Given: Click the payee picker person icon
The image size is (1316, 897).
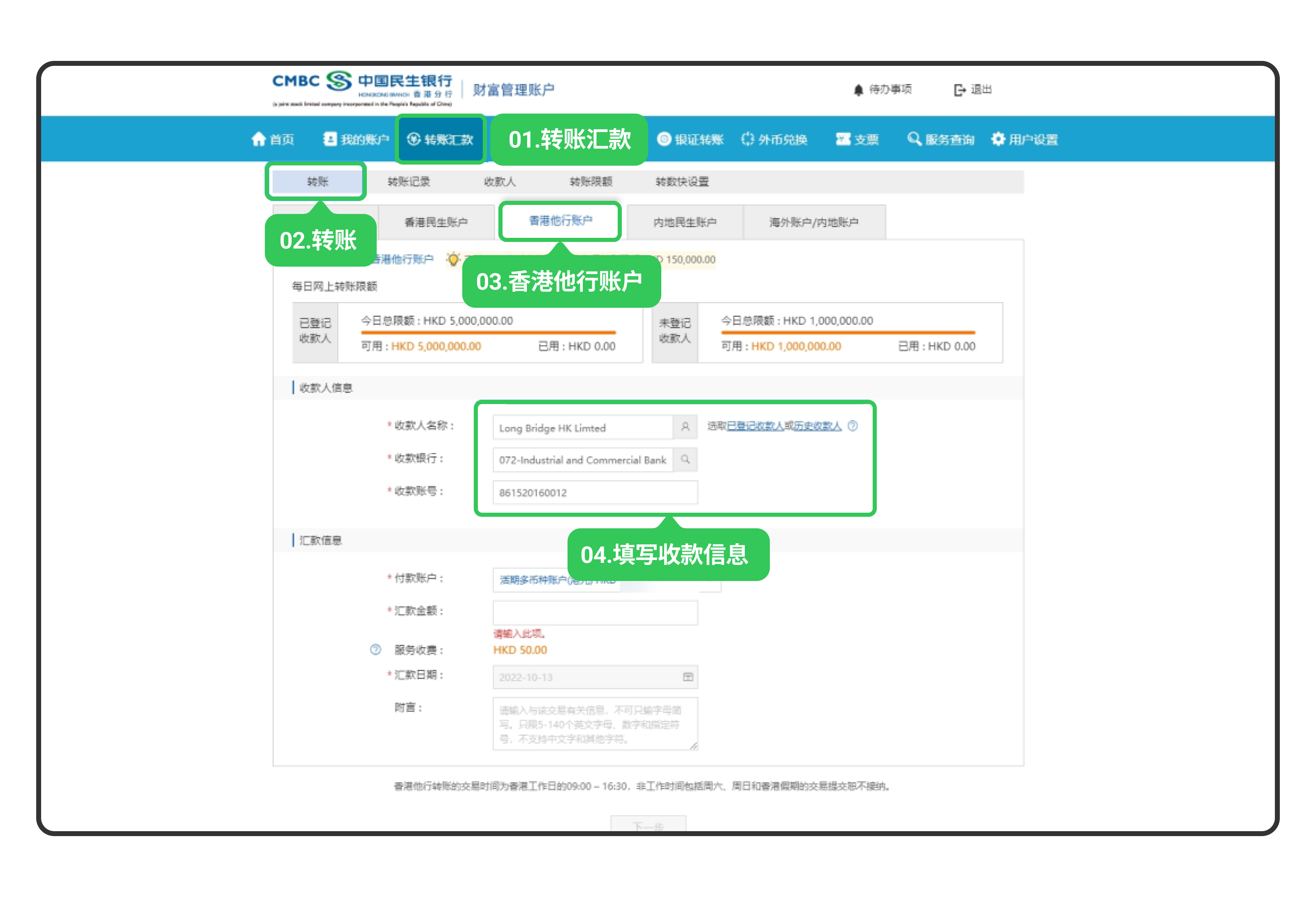Looking at the screenshot, I should coord(685,427).
